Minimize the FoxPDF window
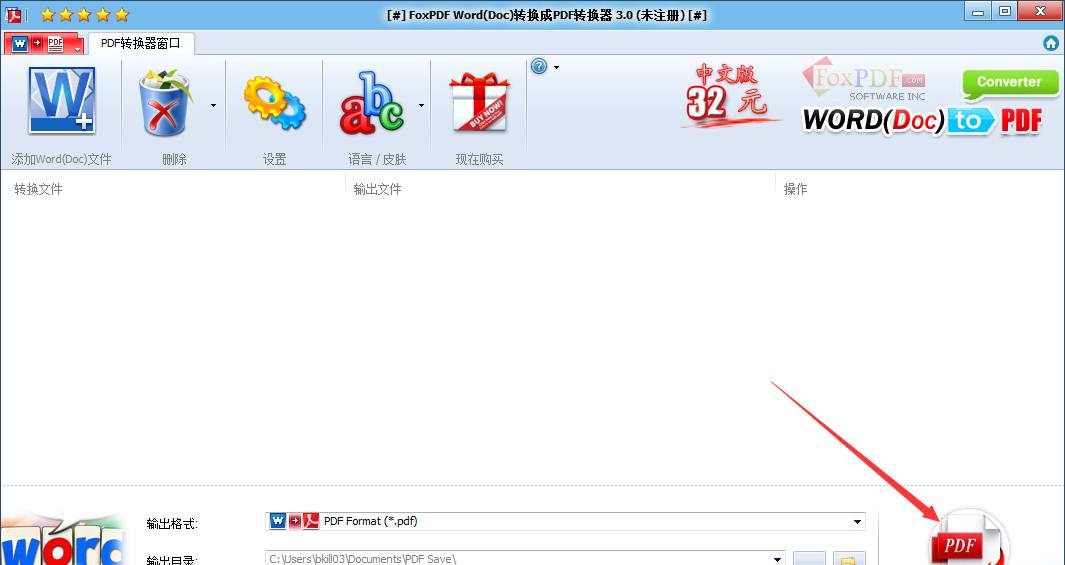The image size is (1065, 565). pos(977,12)
